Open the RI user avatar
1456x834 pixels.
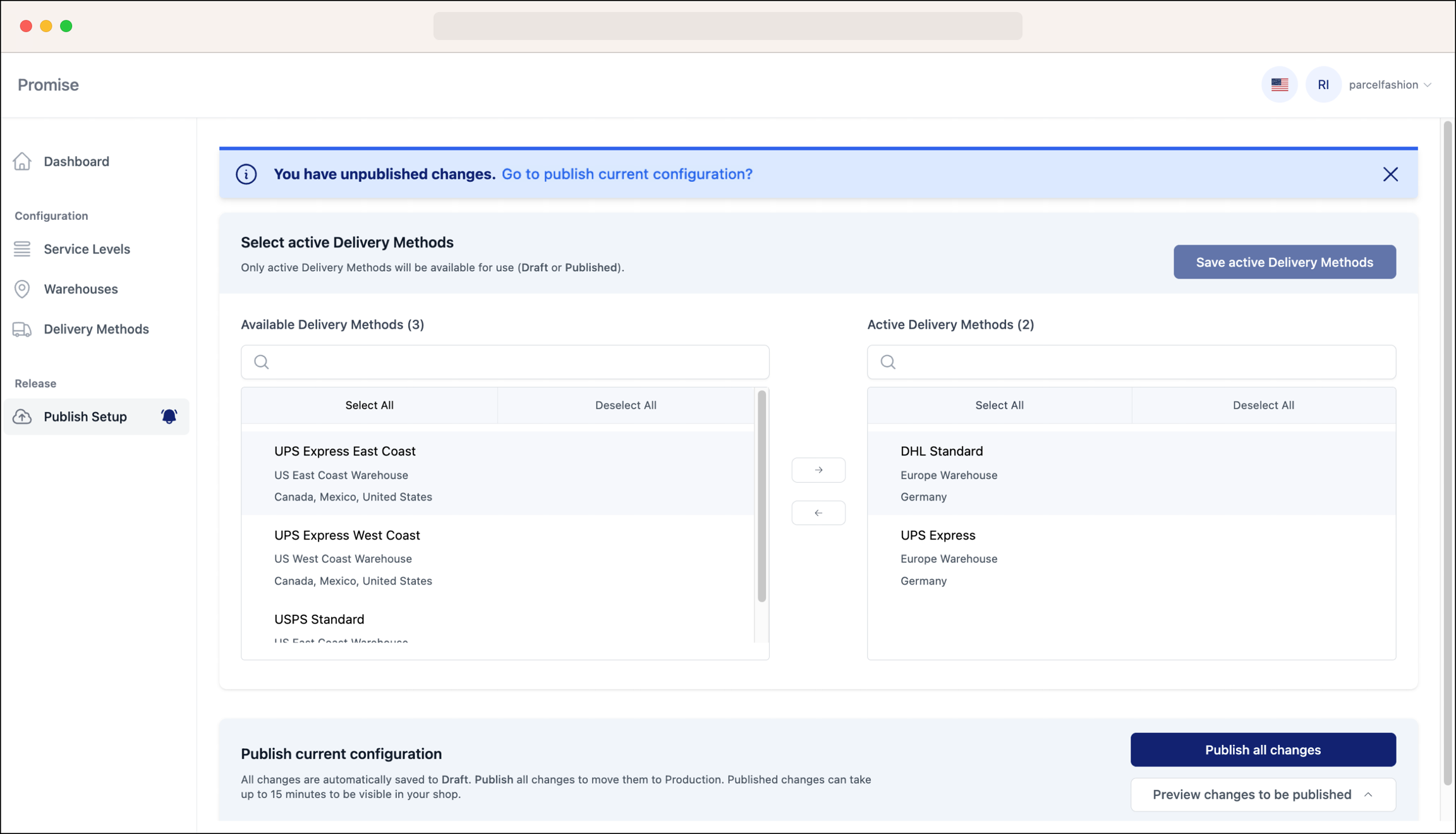click(x=1323, y=84)
